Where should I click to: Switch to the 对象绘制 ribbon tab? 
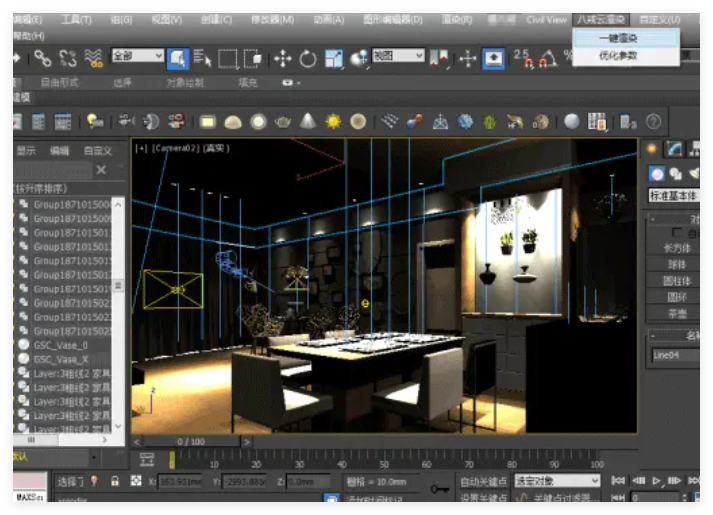point(185,82)
